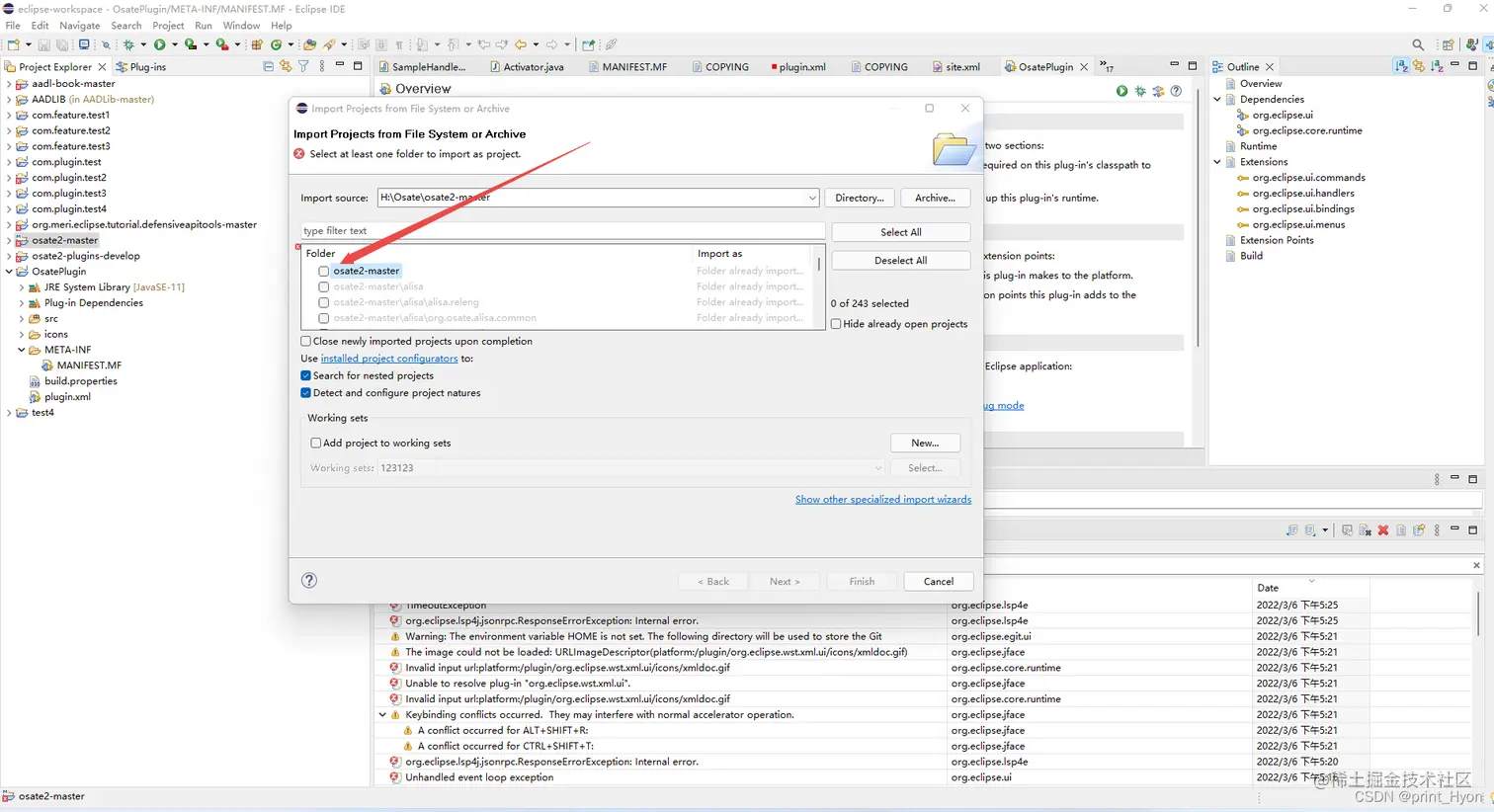Click the New wizard toolbar icon

(14, 44)
